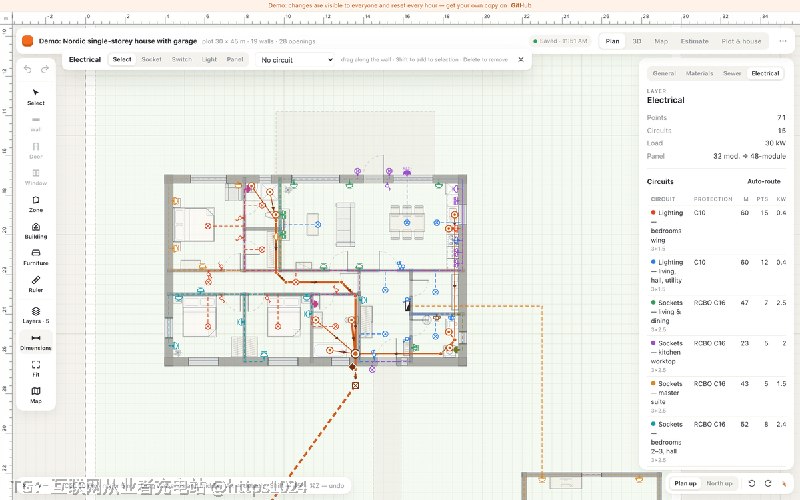The image size is (800, 500).
Task: Switch to Light placement mode
Action: tap(209, 59)
